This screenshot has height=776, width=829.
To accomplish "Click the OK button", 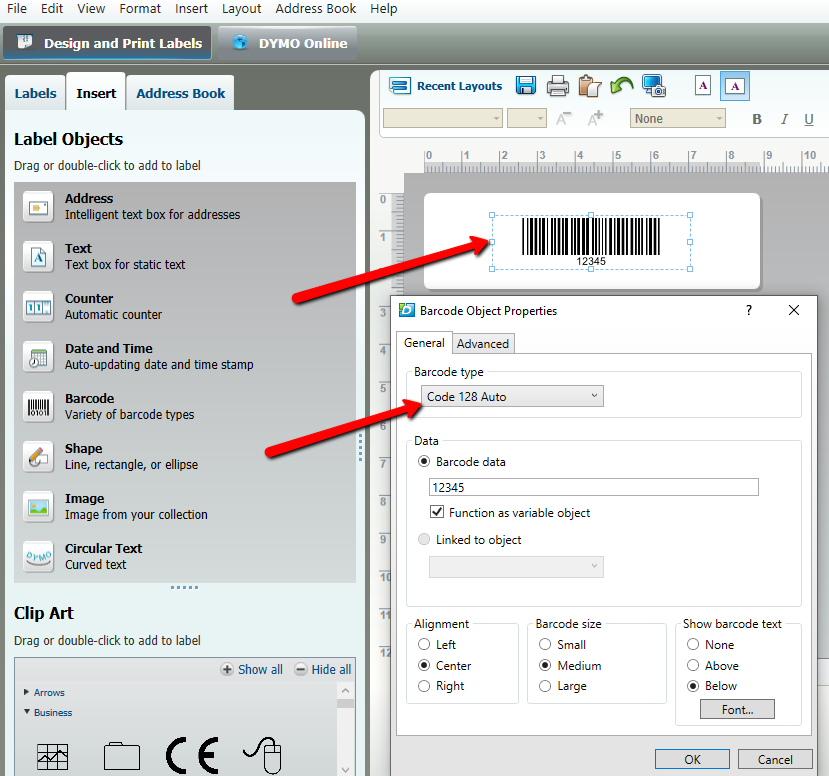I will point(692,759).
